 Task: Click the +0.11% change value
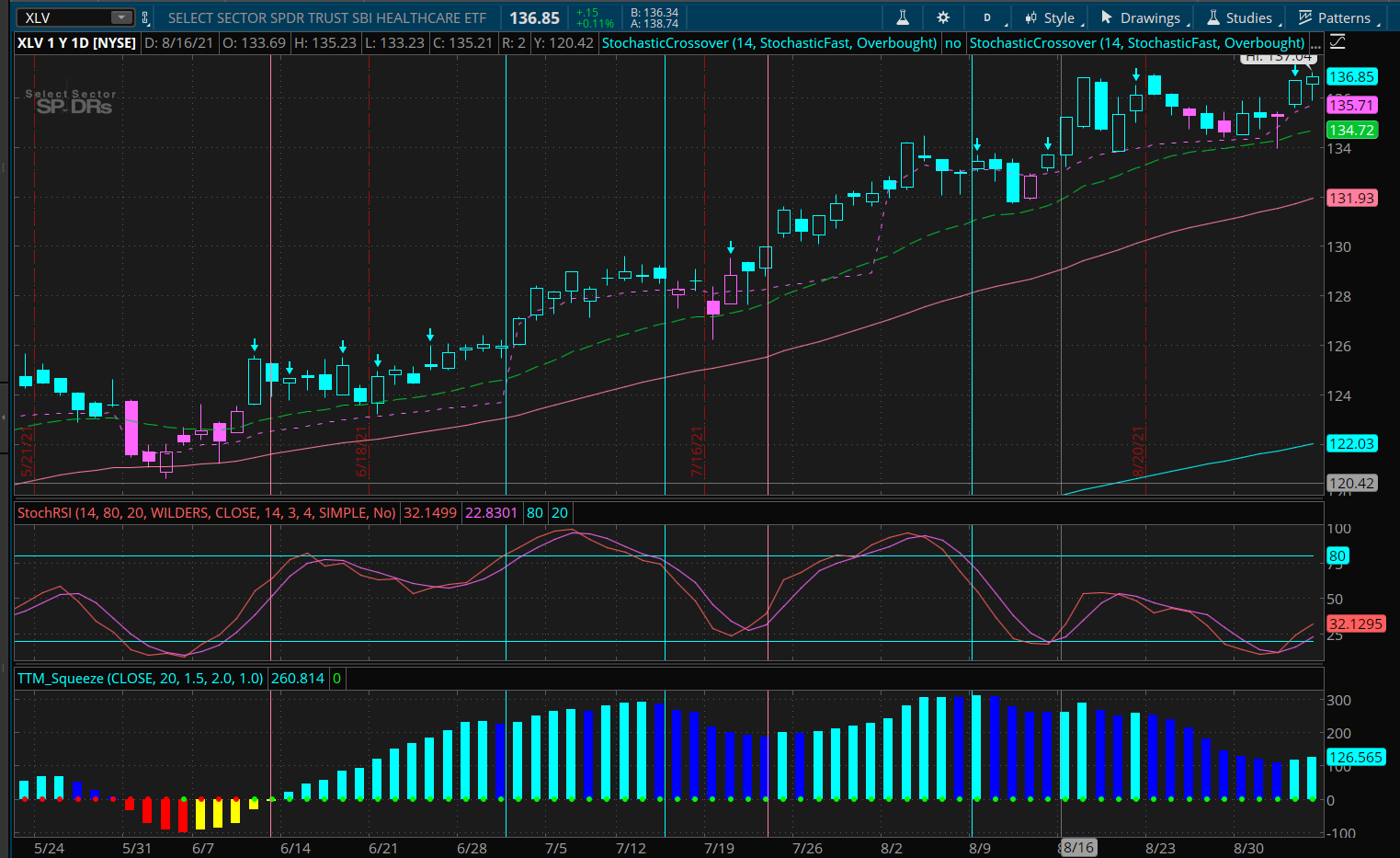point(596,24)
